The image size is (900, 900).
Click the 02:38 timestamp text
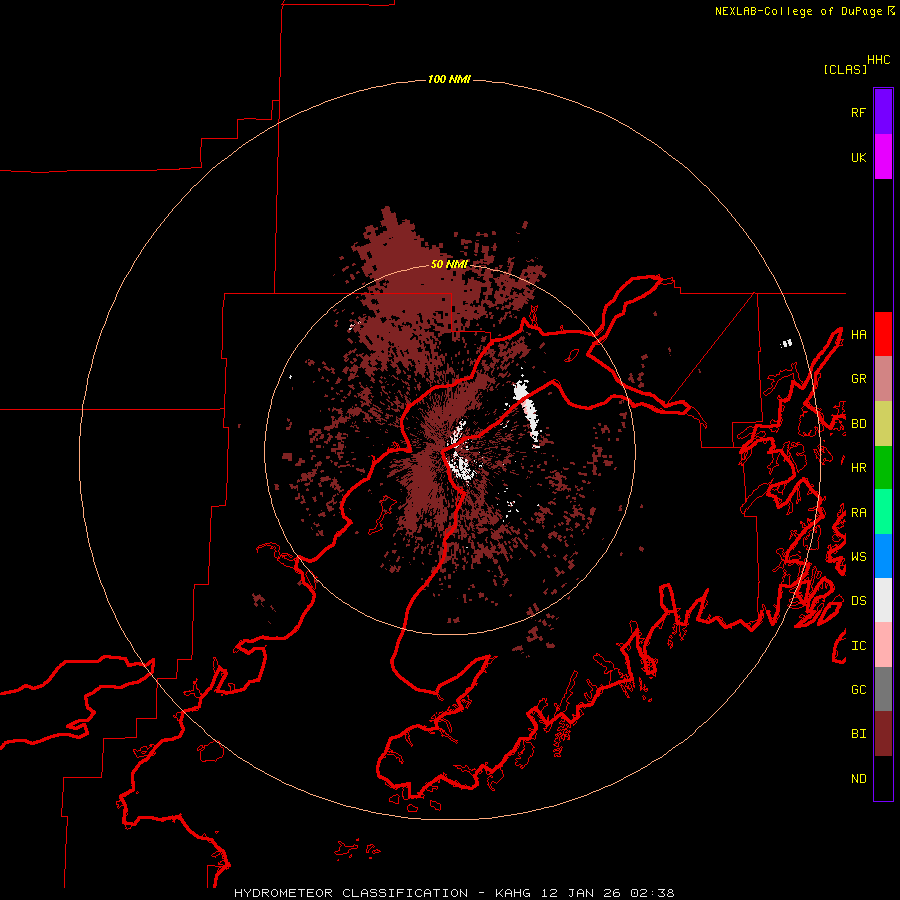[652, 893]
